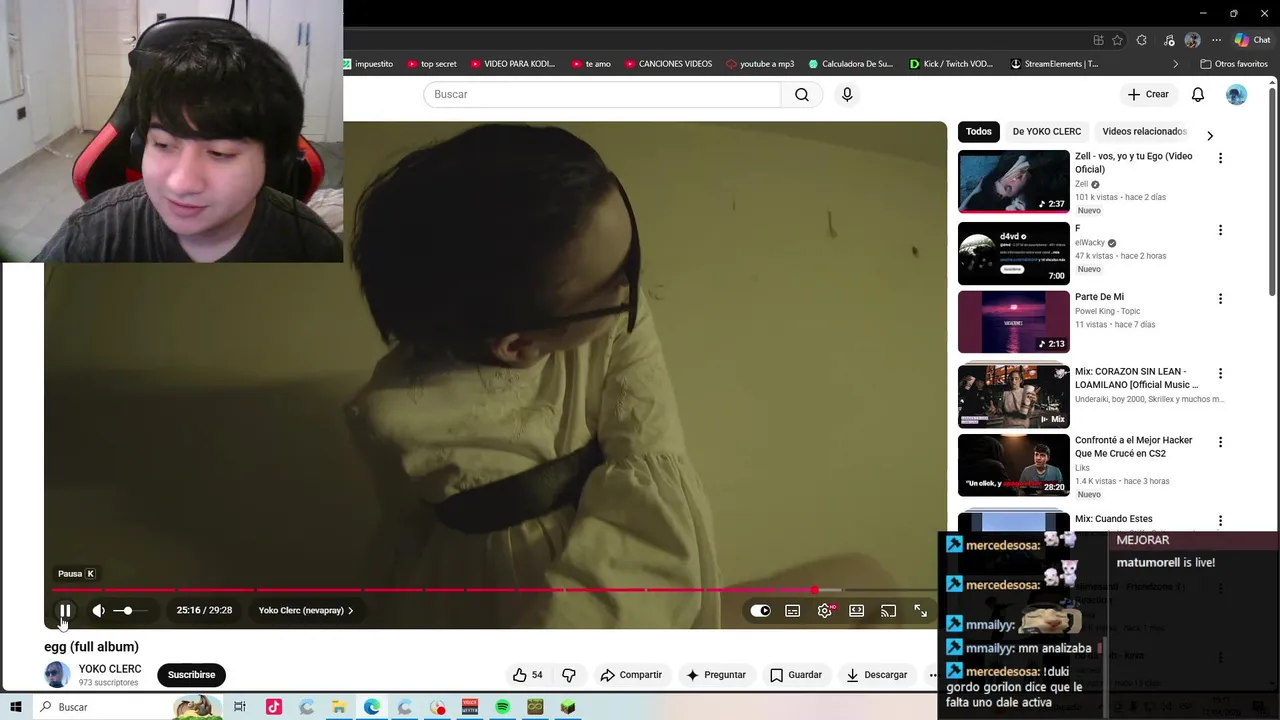Viewport: 1280px width, 720px height.
Task: Open the HD settings gear in the player
Action: (825, 610)
